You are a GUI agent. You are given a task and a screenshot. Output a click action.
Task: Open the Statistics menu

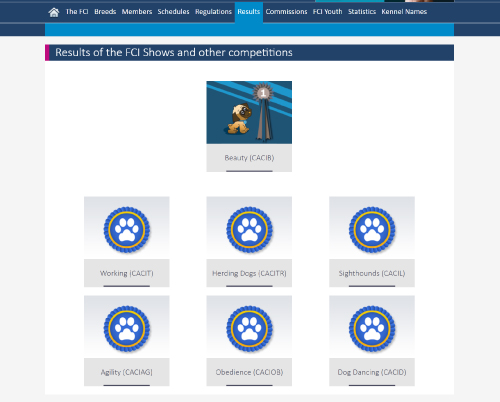tap(362, 12)
